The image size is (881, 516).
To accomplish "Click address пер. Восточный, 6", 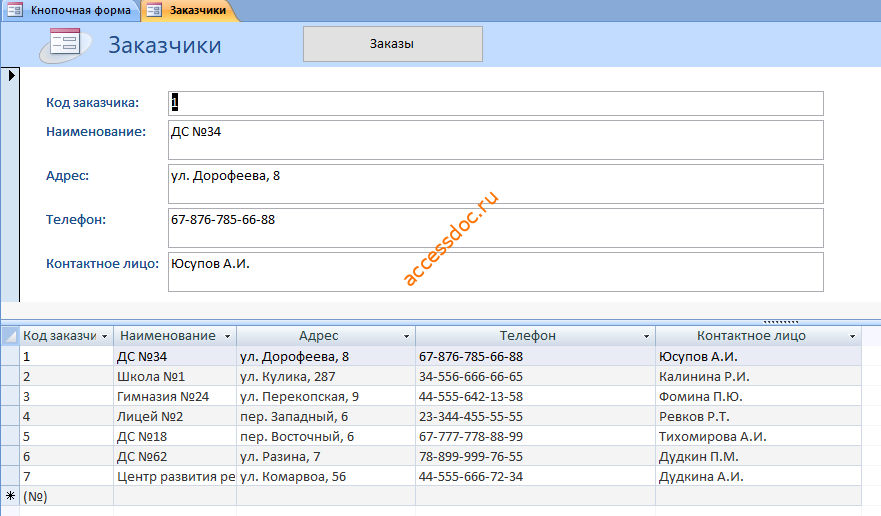I will point(326,437).
